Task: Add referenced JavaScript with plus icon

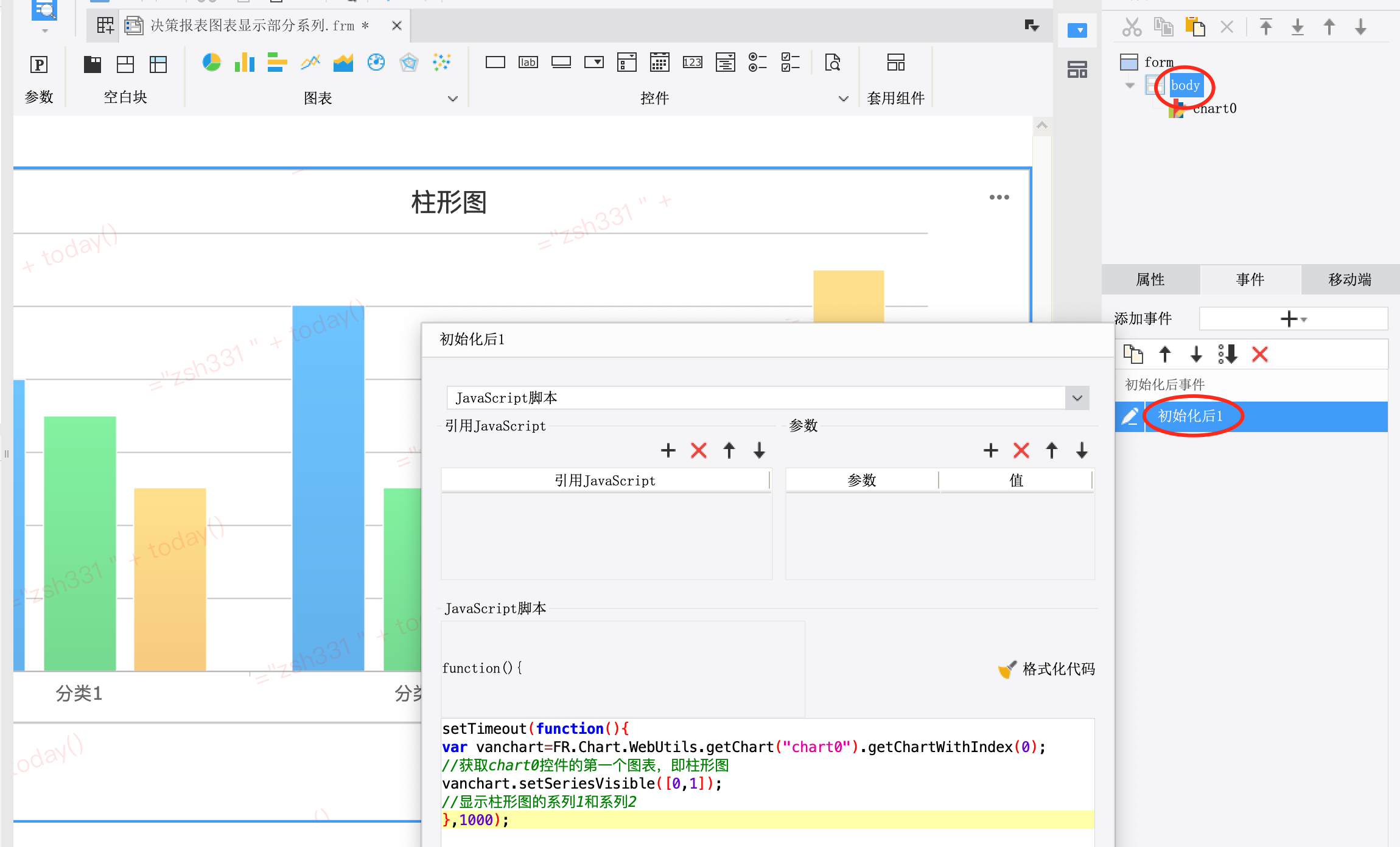Action: 668,450
